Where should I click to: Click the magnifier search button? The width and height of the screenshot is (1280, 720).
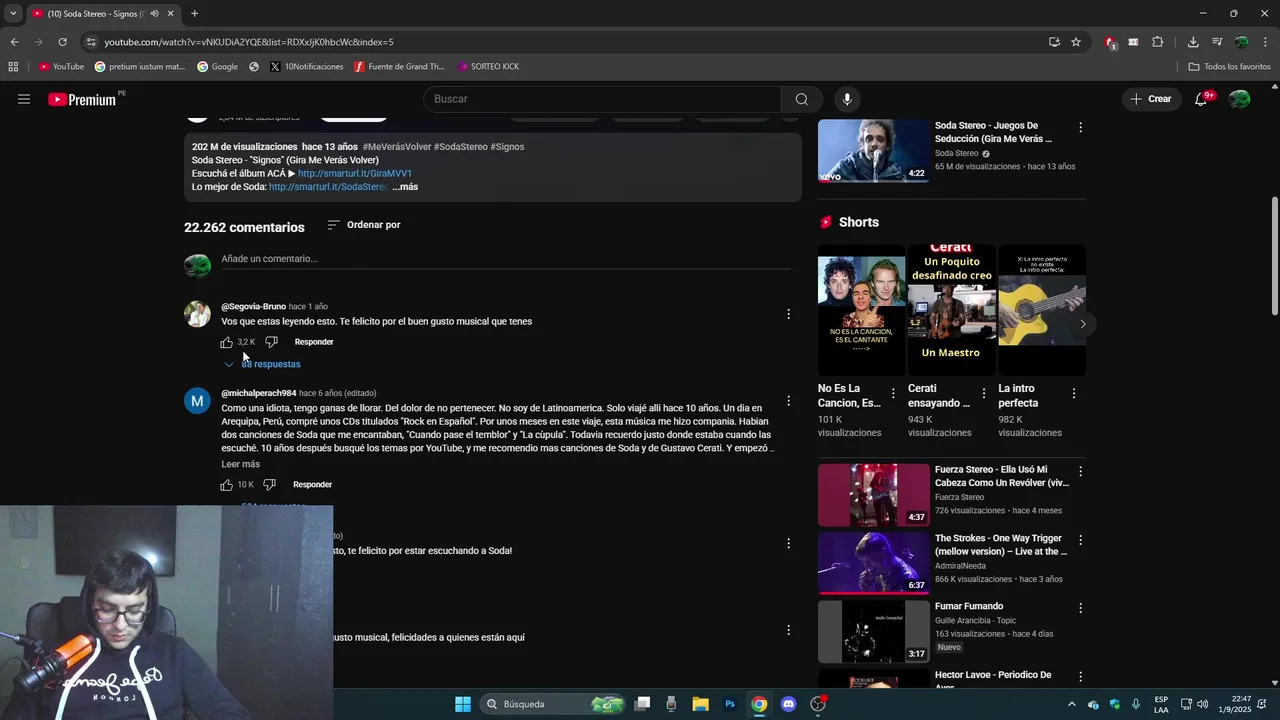pyautogui.click(x=801, y=99)
